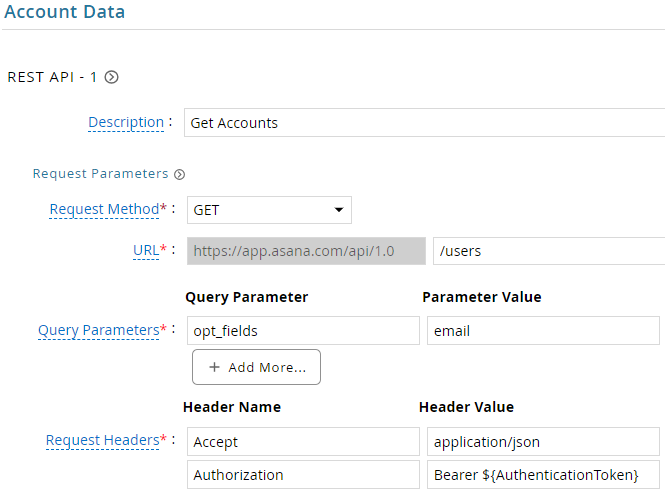Open the URL help link
This screenshot has width=665, height=492.
click(x=146, y=250)
